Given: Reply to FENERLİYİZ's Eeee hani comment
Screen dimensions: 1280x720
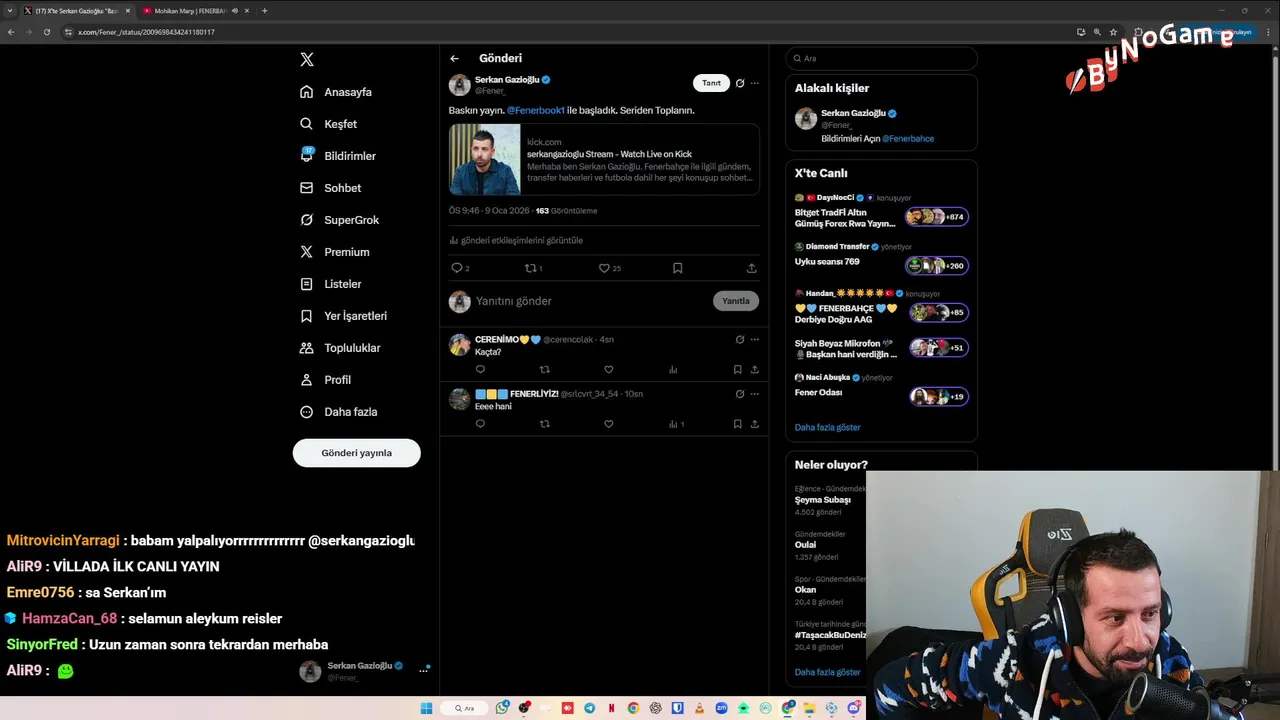Looking at the screenshot, I should click(x=480, y=424).
